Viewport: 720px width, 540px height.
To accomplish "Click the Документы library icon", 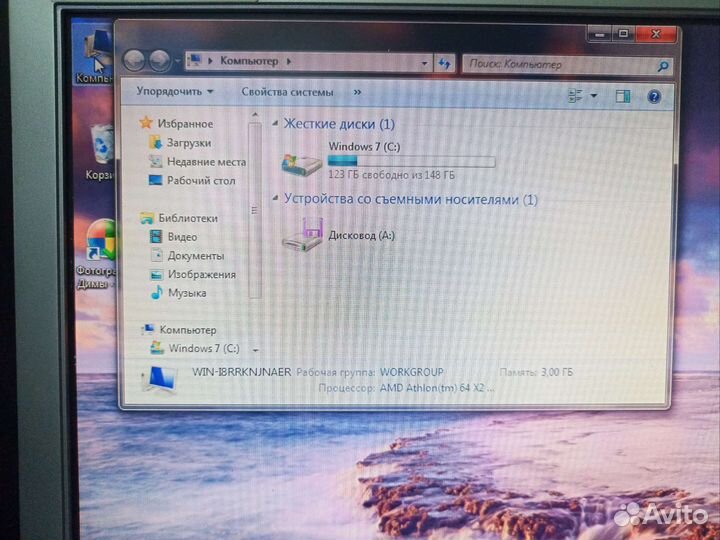I will coord(157,255).
